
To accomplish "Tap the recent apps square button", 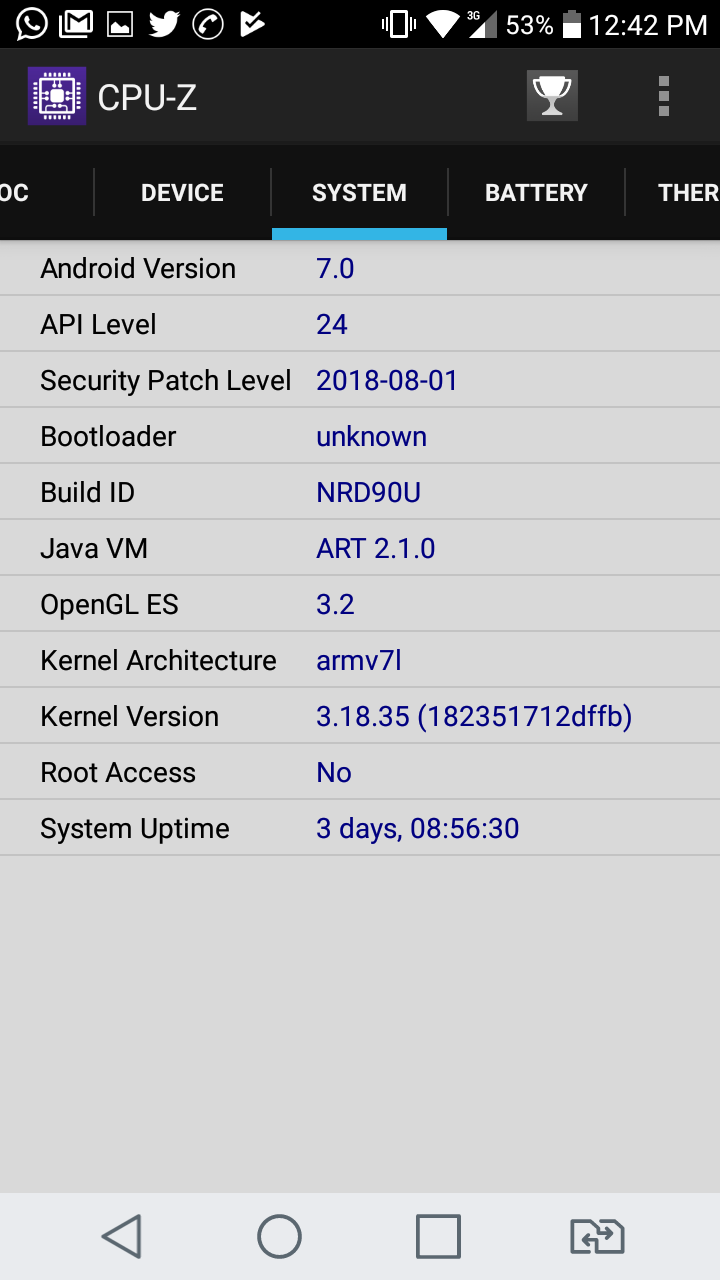I will point(438,1236).
